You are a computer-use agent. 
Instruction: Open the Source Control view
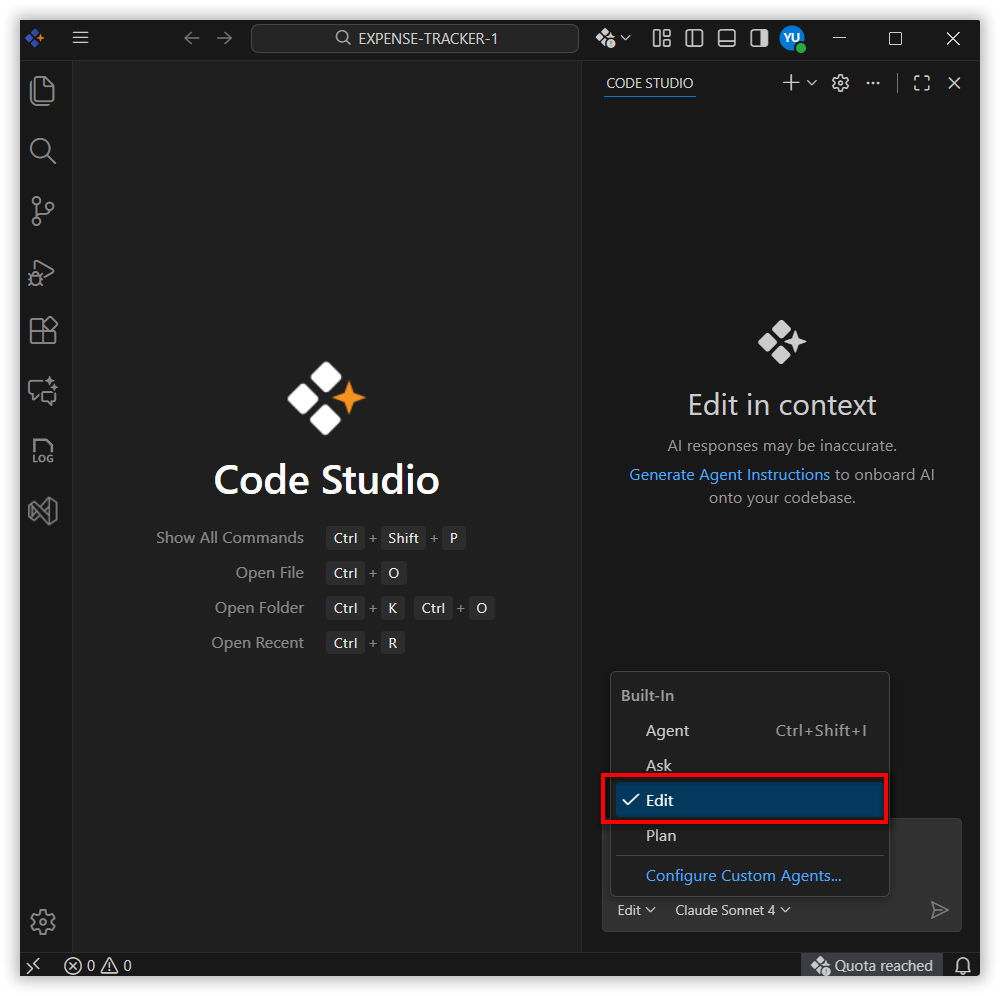click(x=42, y=211)
